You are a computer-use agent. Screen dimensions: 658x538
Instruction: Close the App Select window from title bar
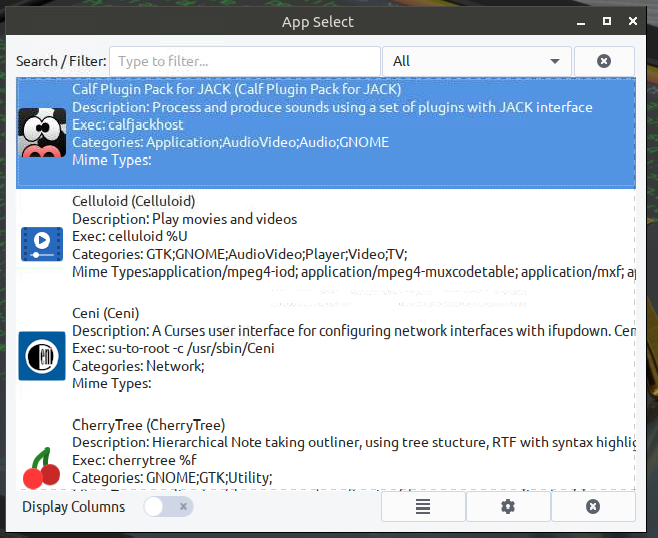pyautogui.click(x=633, y=21)
